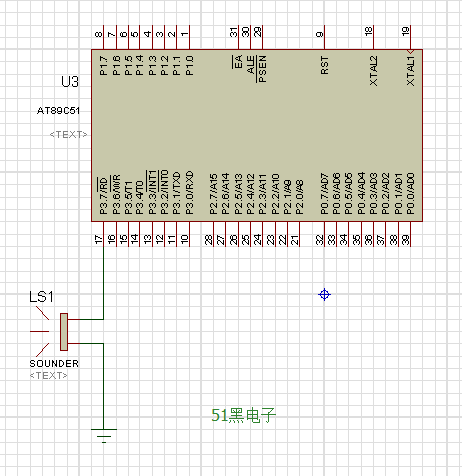This screenshot has width=462, height=476.
Task: Click pin 9 RST on the microcontroller
Action: click(x=324, y=37)
